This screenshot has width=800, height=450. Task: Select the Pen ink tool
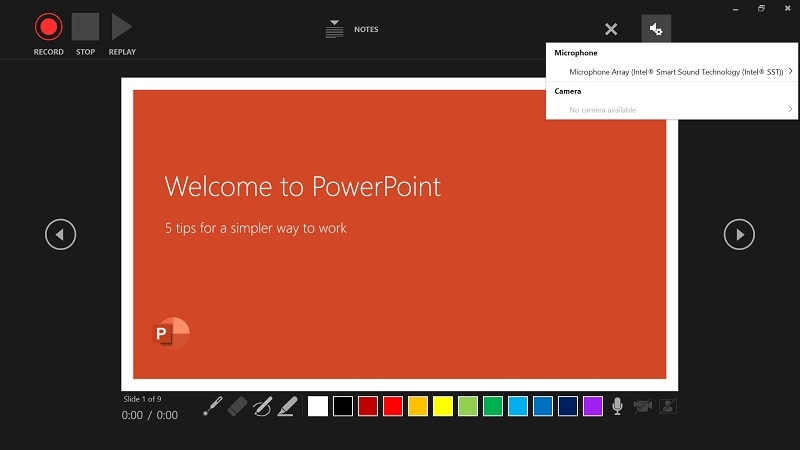point(262,406)
